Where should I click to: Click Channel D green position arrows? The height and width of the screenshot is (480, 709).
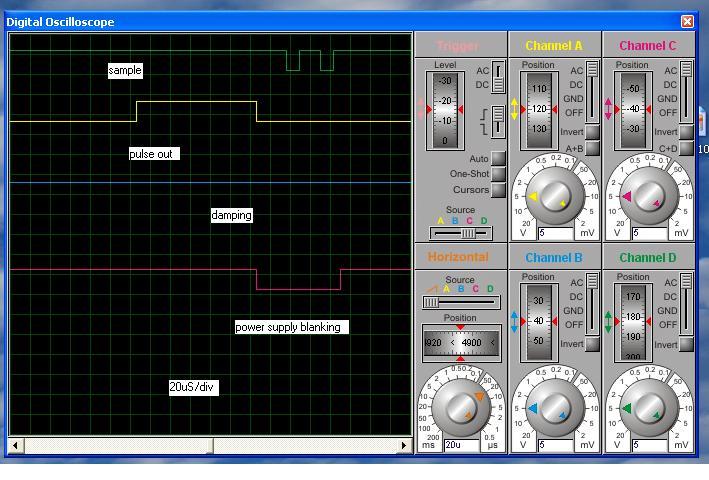[608, 322]
